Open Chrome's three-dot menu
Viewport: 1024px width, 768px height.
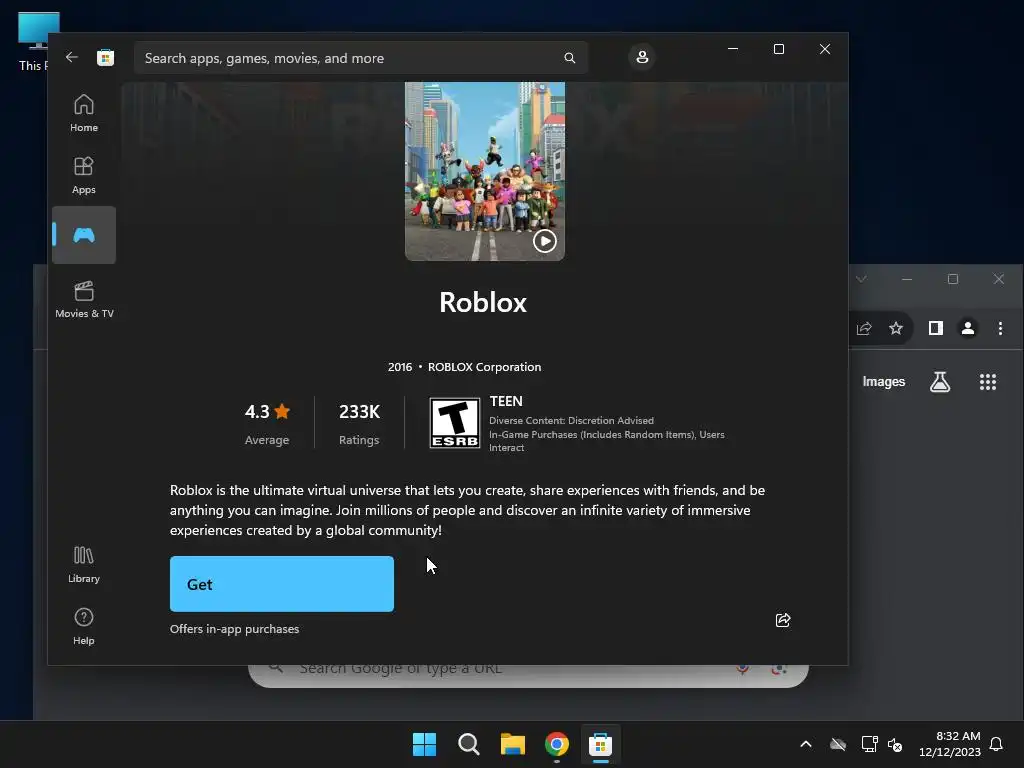[x=1000, y=328]
